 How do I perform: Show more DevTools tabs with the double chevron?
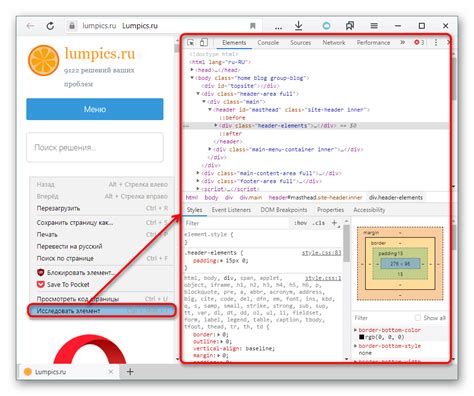pos(403,42)
